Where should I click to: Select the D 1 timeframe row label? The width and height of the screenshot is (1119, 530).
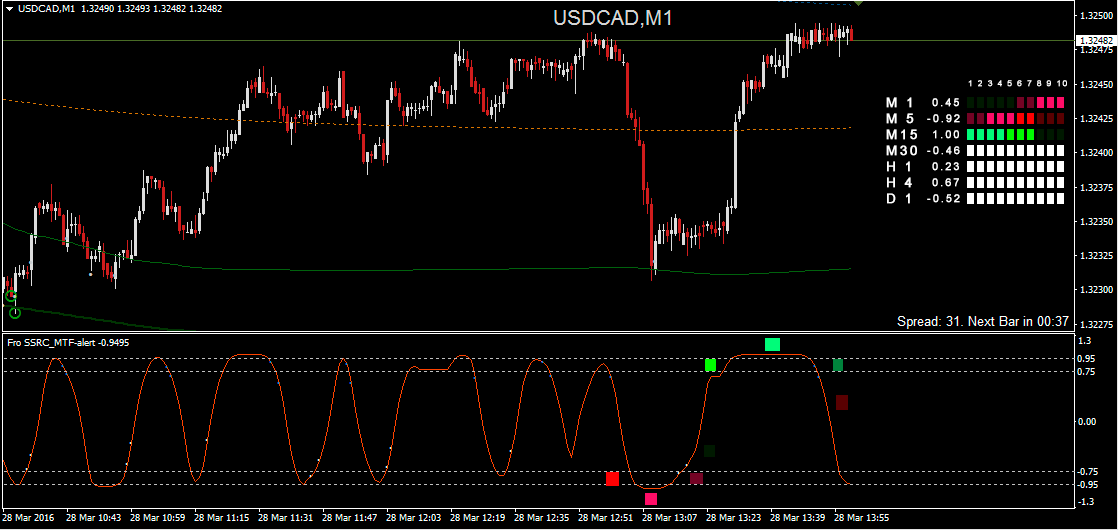(x=899, y=198)
